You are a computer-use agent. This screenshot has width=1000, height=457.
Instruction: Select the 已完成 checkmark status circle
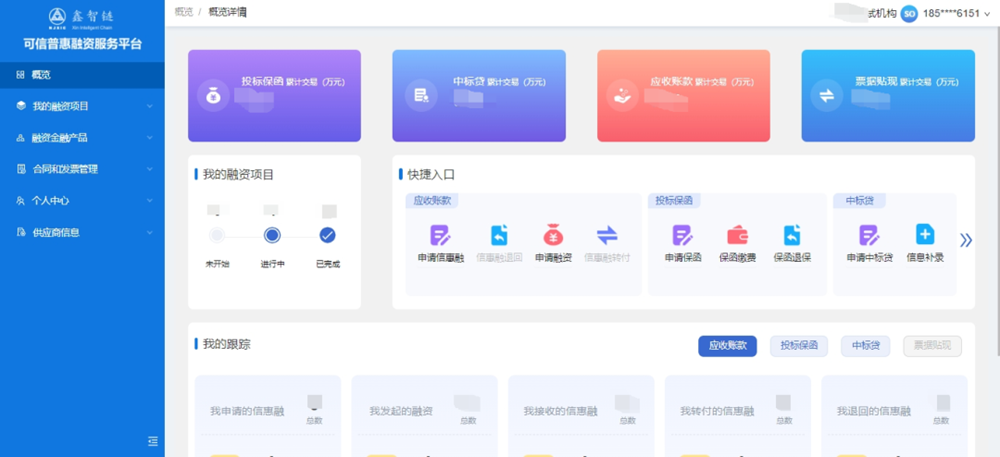(327, 236)
